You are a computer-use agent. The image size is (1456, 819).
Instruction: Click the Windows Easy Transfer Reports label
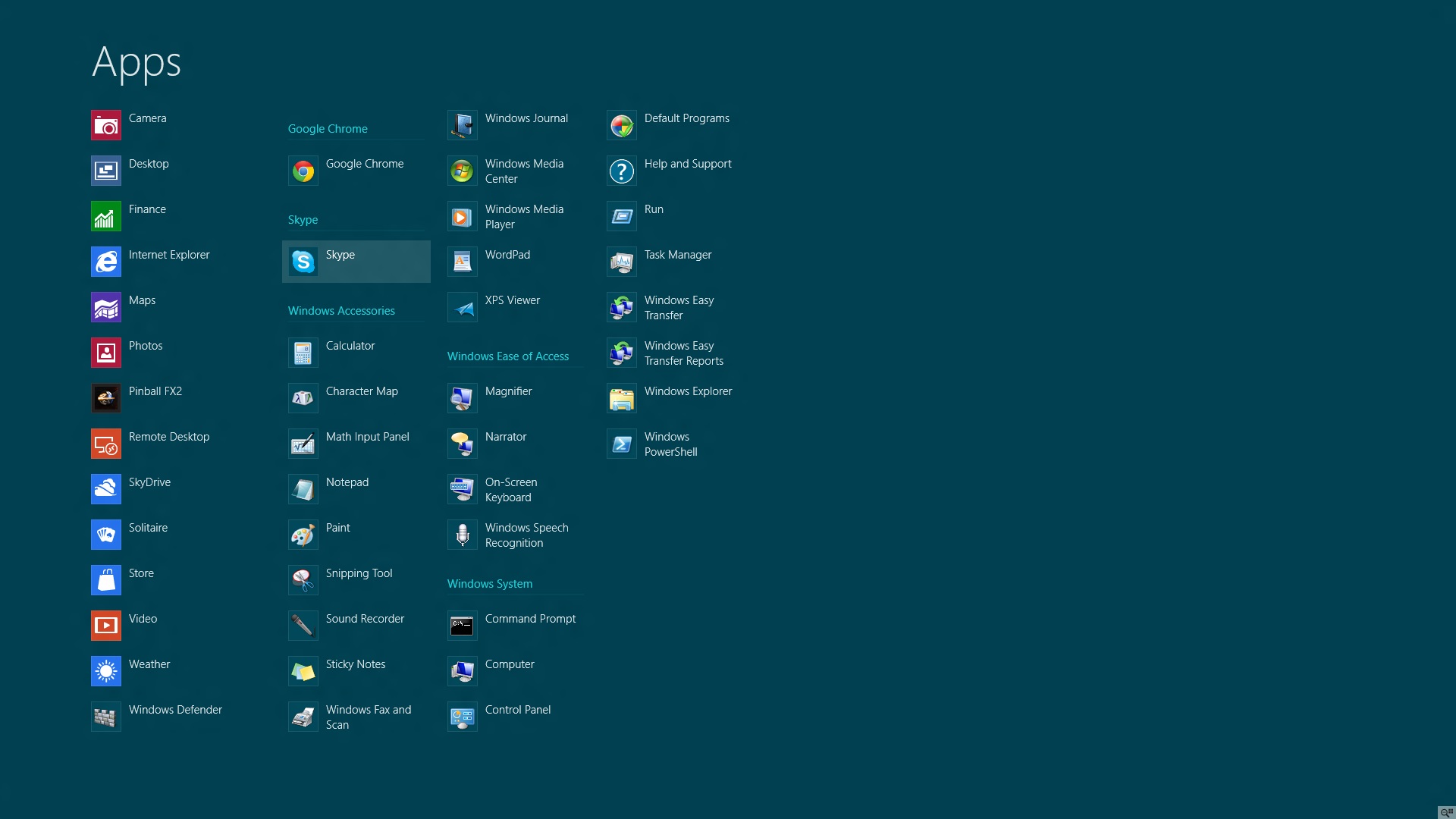pos(683,353)
